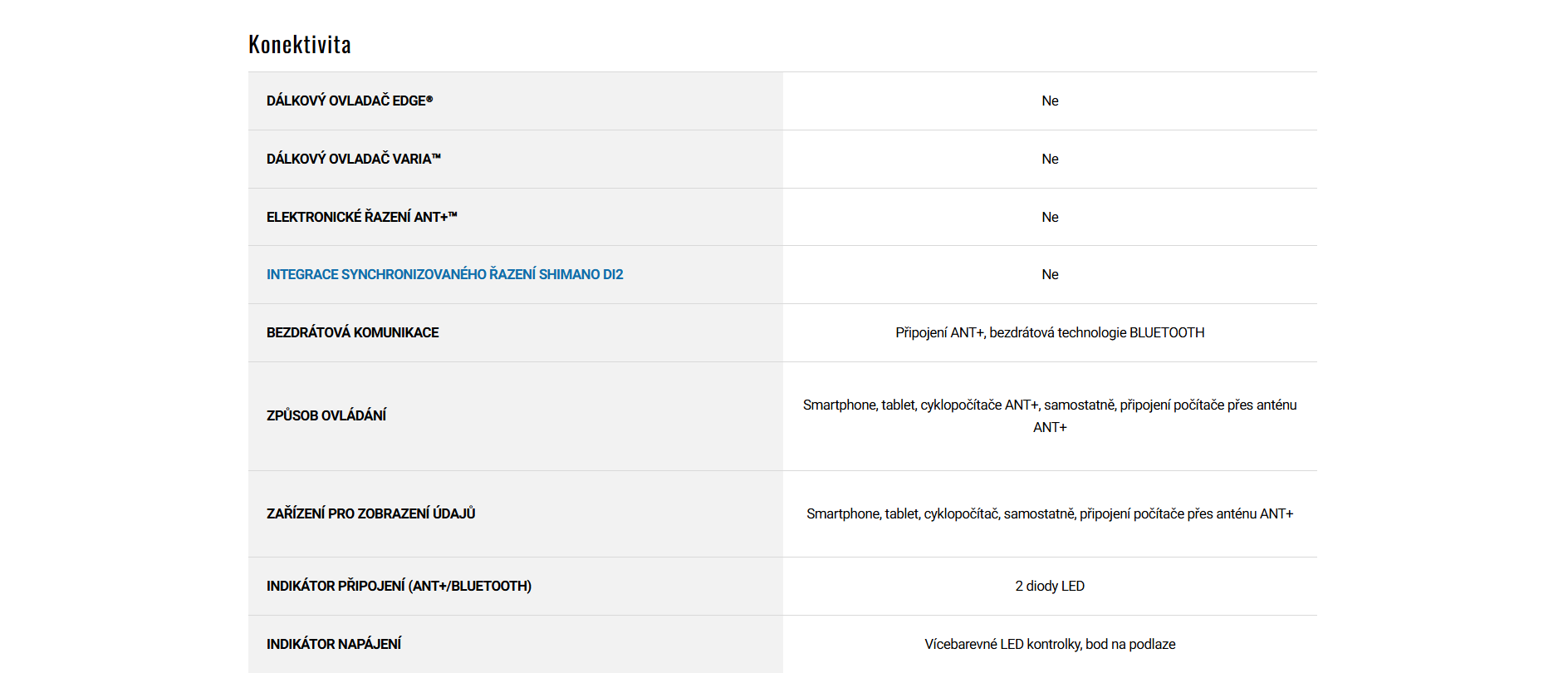Click the "Smartphone, tablet, cyklopočítače ANT+" control method text
Viewport: 1568px width, 673px height.
point(1050,405)
